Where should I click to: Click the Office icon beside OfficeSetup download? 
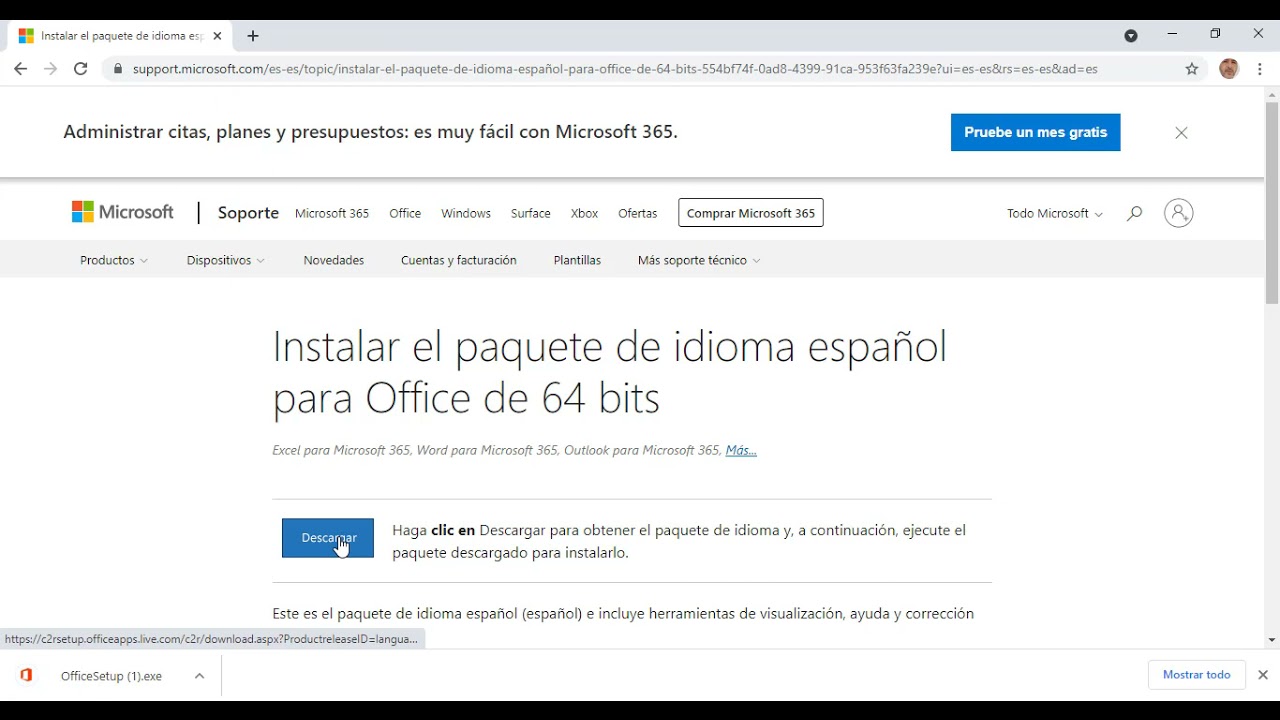point(27,676)
